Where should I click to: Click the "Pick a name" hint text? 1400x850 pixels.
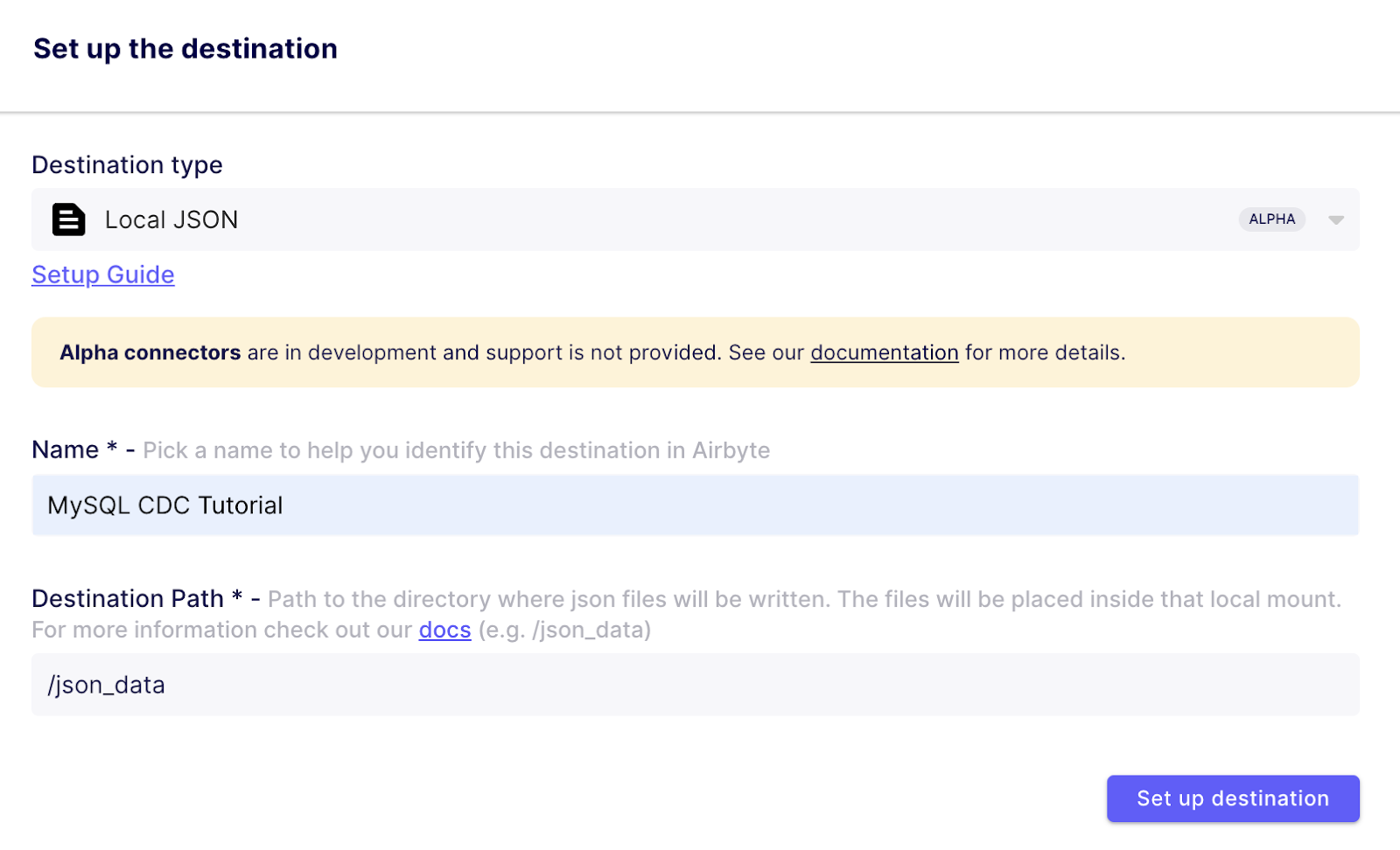[456, 450]
